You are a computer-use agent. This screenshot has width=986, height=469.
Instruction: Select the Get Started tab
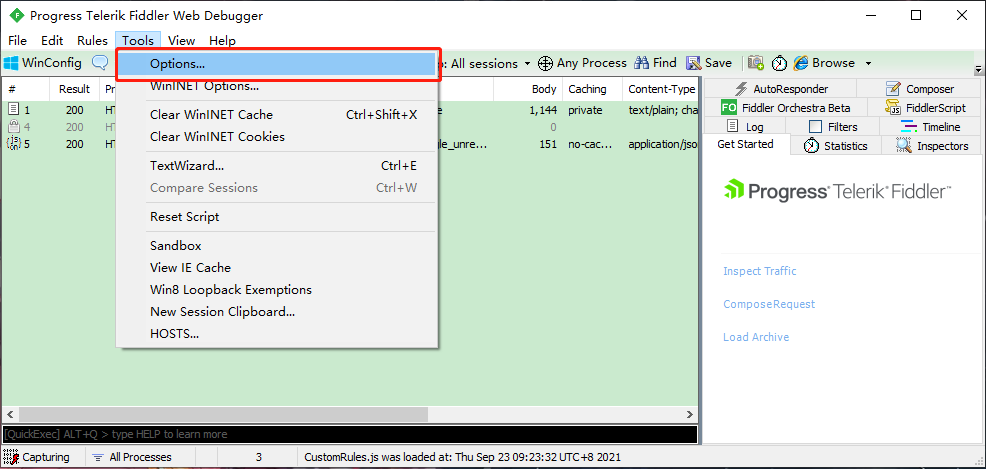pyautogui.click(x=745, y=144)
